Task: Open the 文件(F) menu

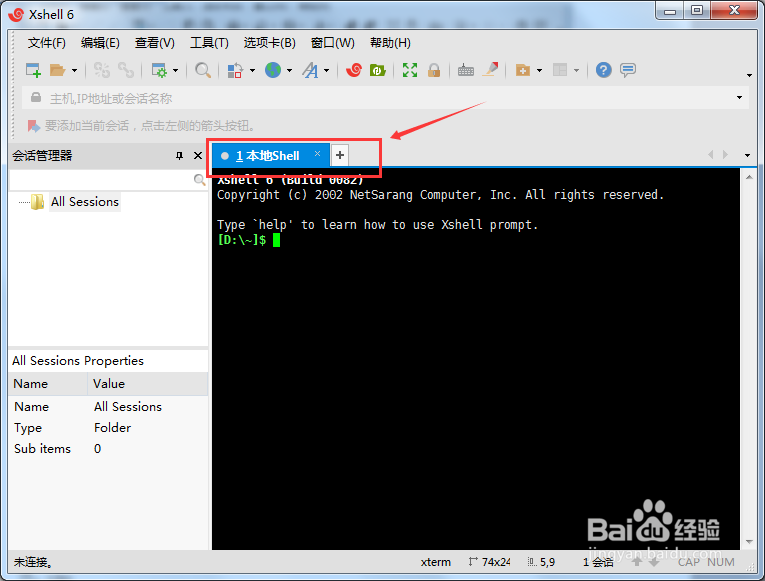Action: pyautogui.click(x=46, y=43)
